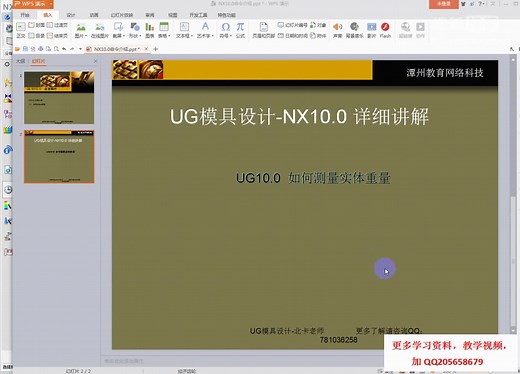Image resolution: width=520 pixels, height=374 pixels.
Task: Expand the quick-access toolbar customize arrow
Action: pos(80,49)
